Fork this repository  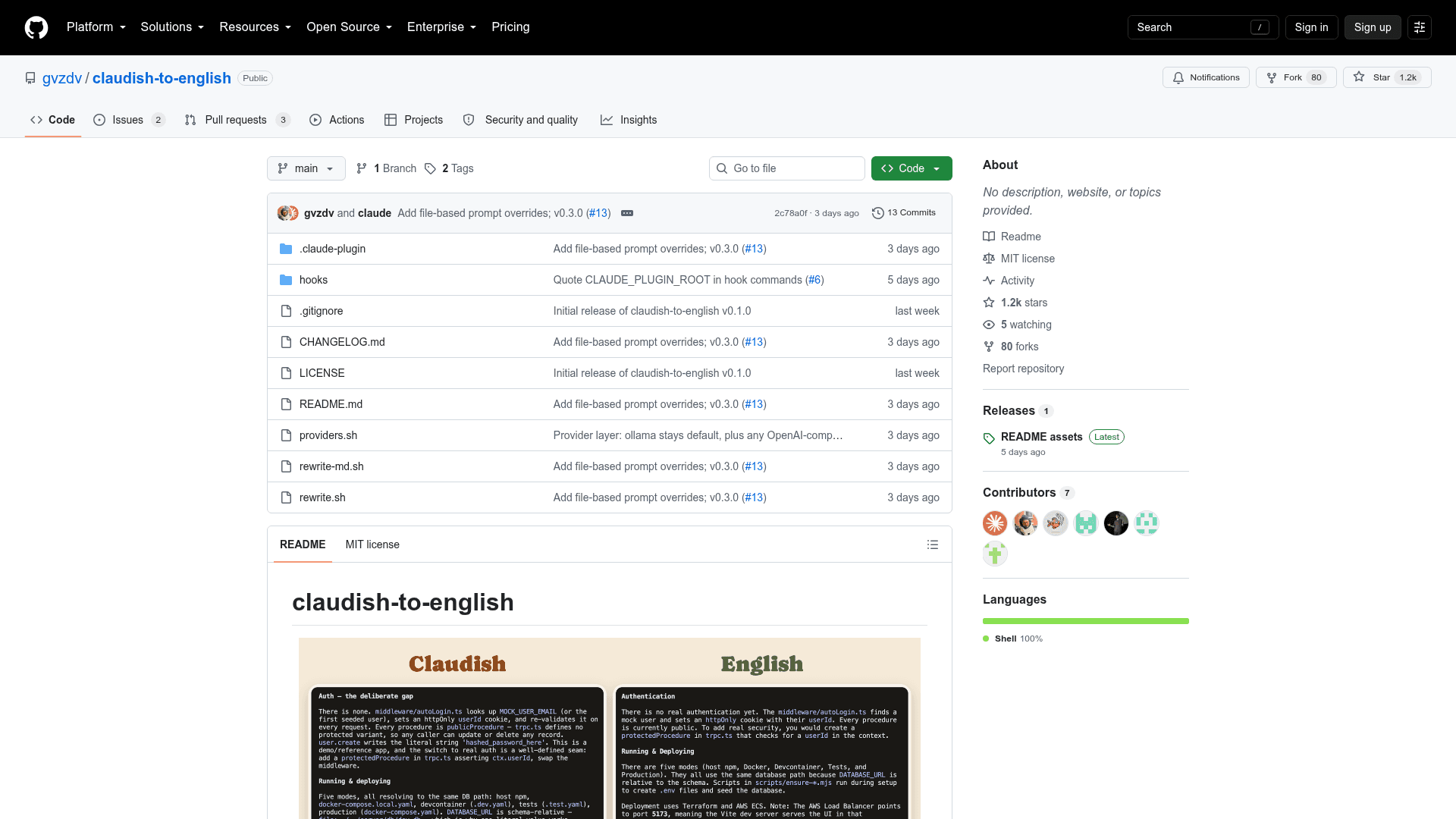click(1296, 77)
